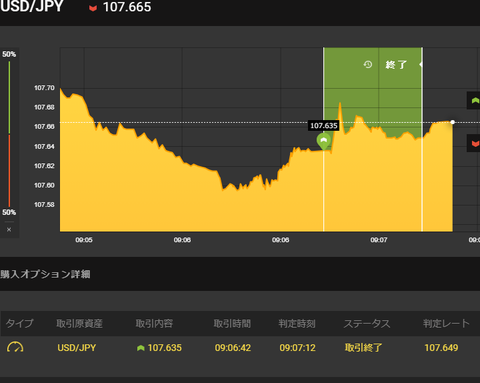Click the clock history icon beside 終了
The height and width of the screenshot is (383, 480).
click(368, 64)
